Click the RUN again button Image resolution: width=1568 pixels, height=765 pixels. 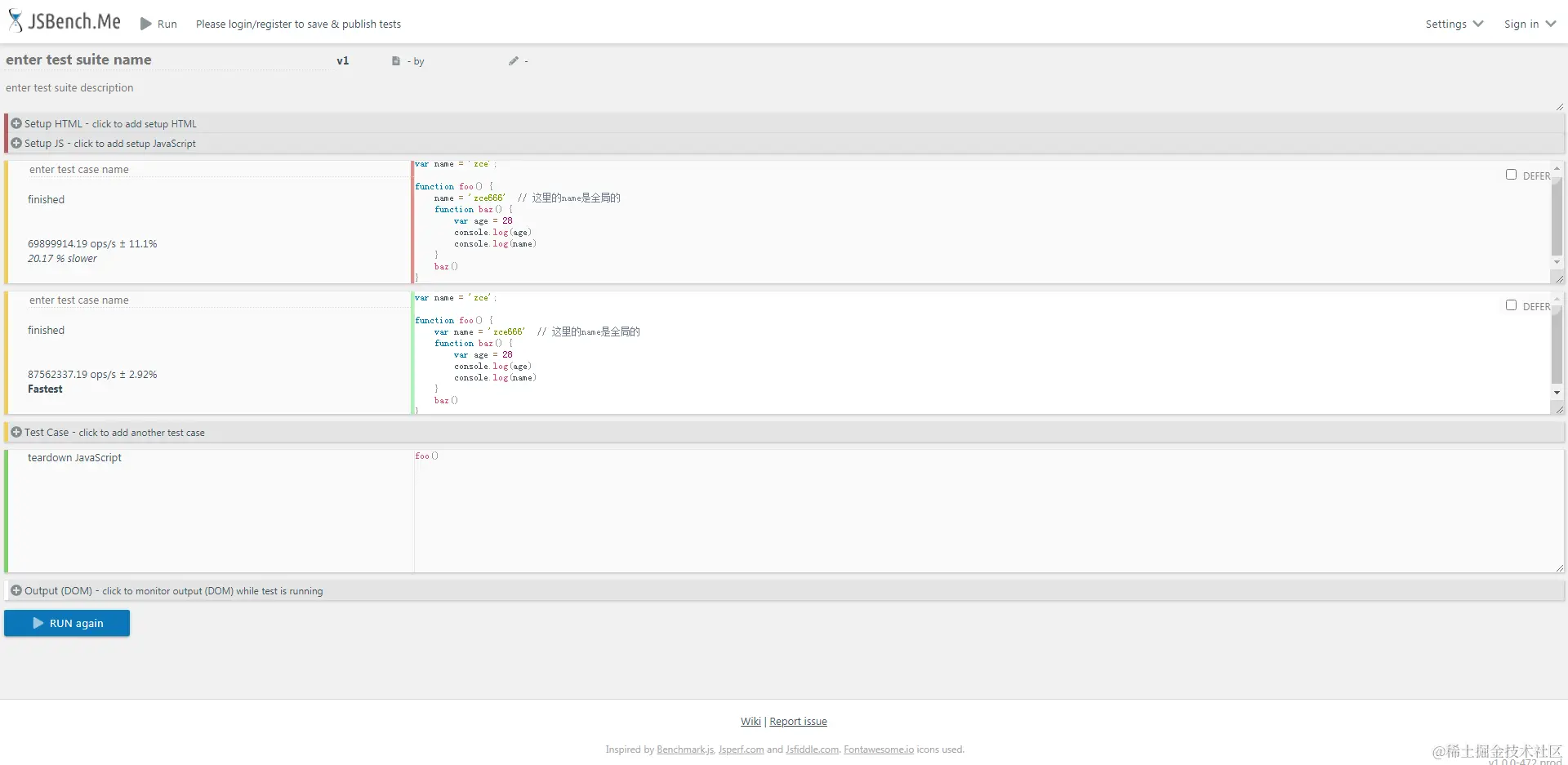coord(67,623)
